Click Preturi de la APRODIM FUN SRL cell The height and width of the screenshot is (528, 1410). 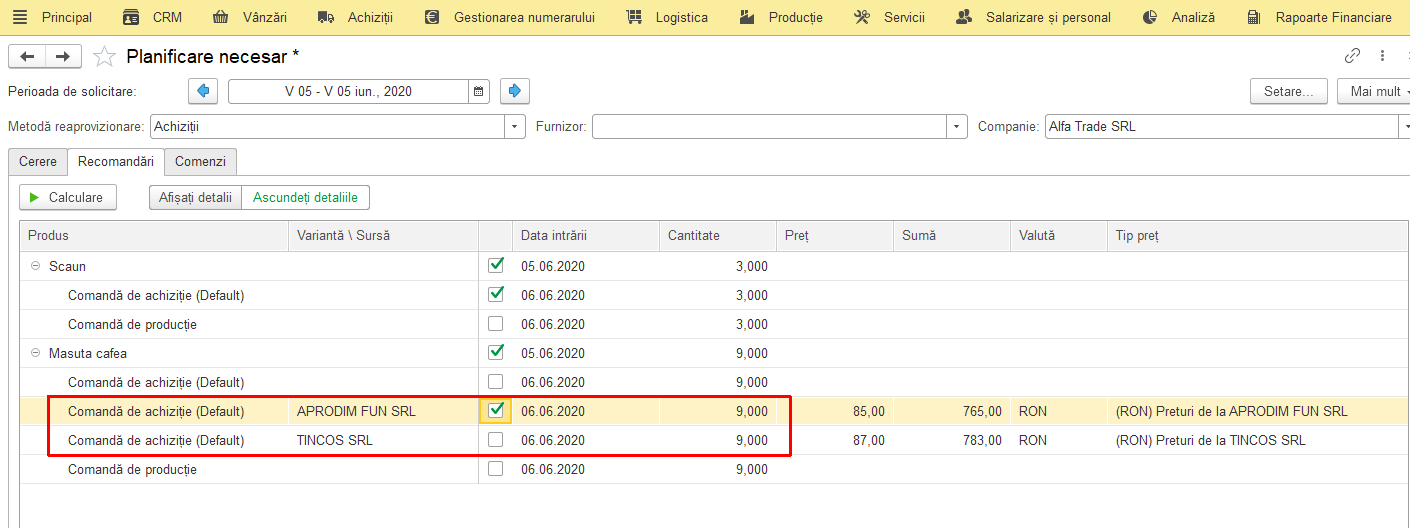pos(1258,411)
